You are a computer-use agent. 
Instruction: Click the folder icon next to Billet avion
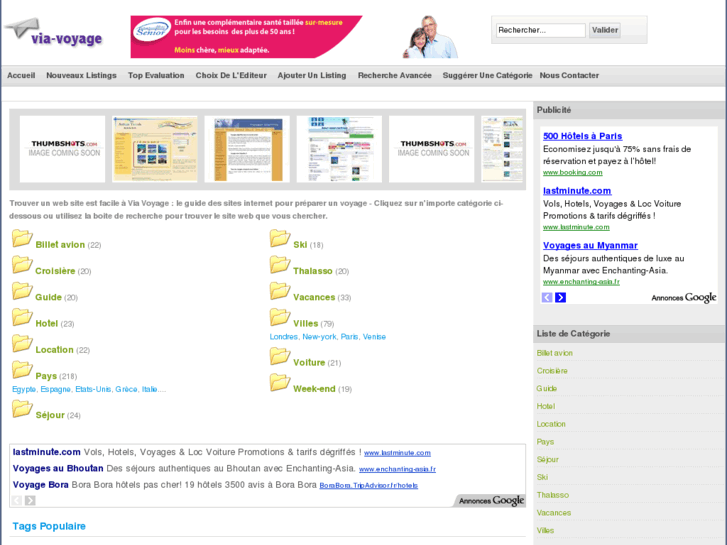tap(22, 238)
